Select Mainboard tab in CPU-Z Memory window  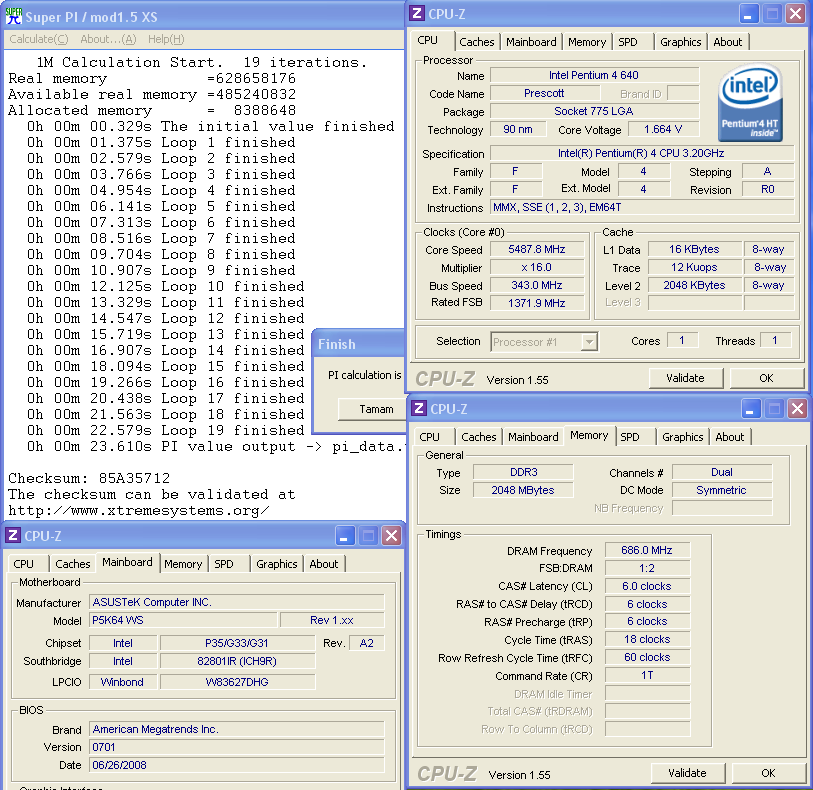533,437
